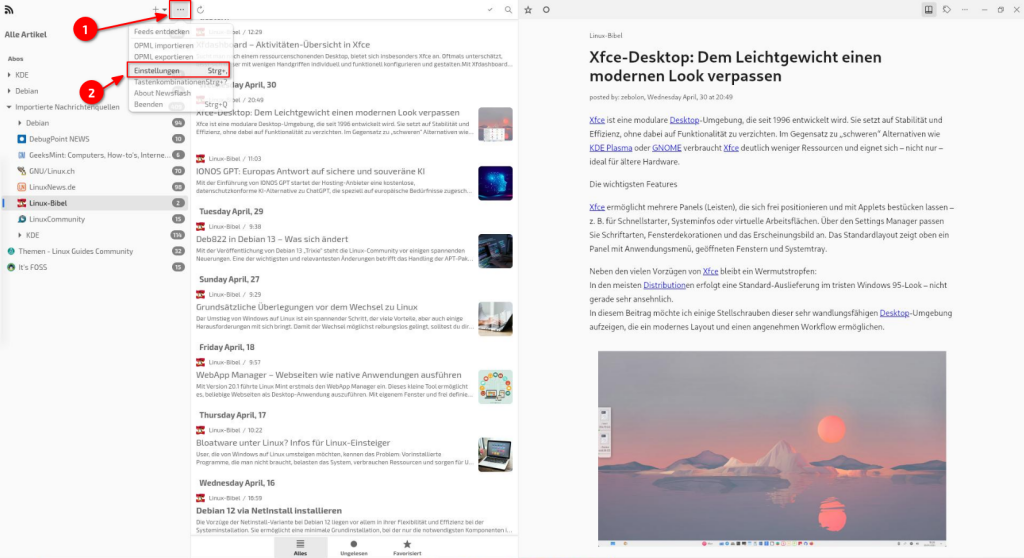1024x558 pixels.
Task: Select Alle Artikel in the sidebar
Action: (25, 35)
